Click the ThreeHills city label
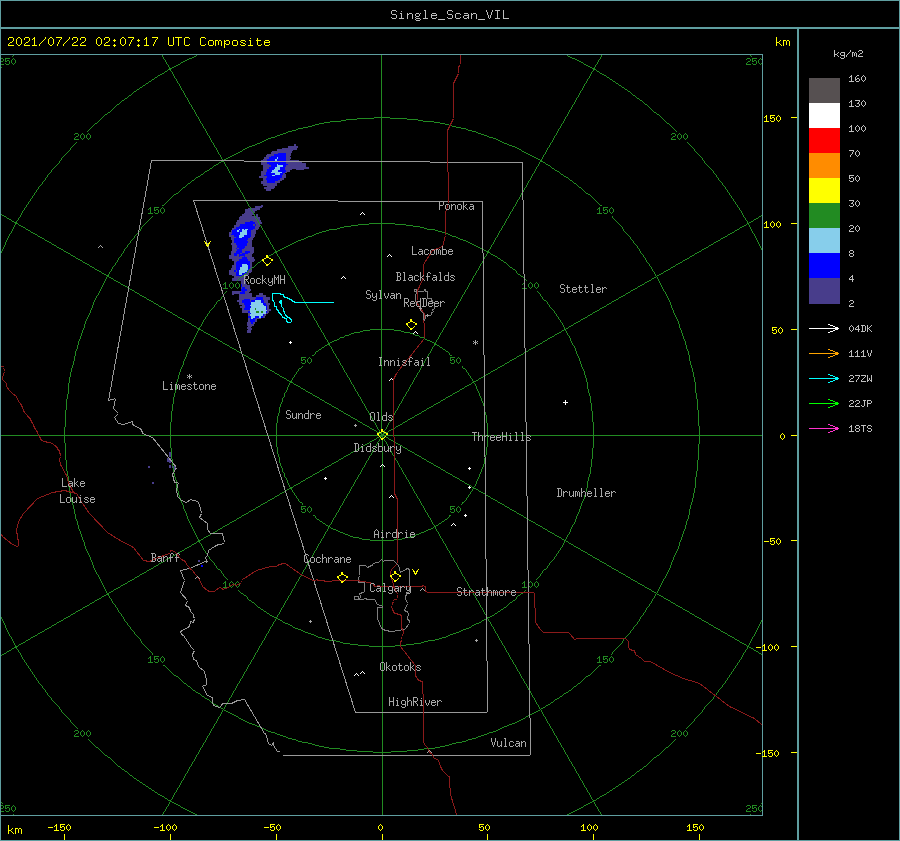The width and height of the screenshot is (900, 841). tap(501, 437)
